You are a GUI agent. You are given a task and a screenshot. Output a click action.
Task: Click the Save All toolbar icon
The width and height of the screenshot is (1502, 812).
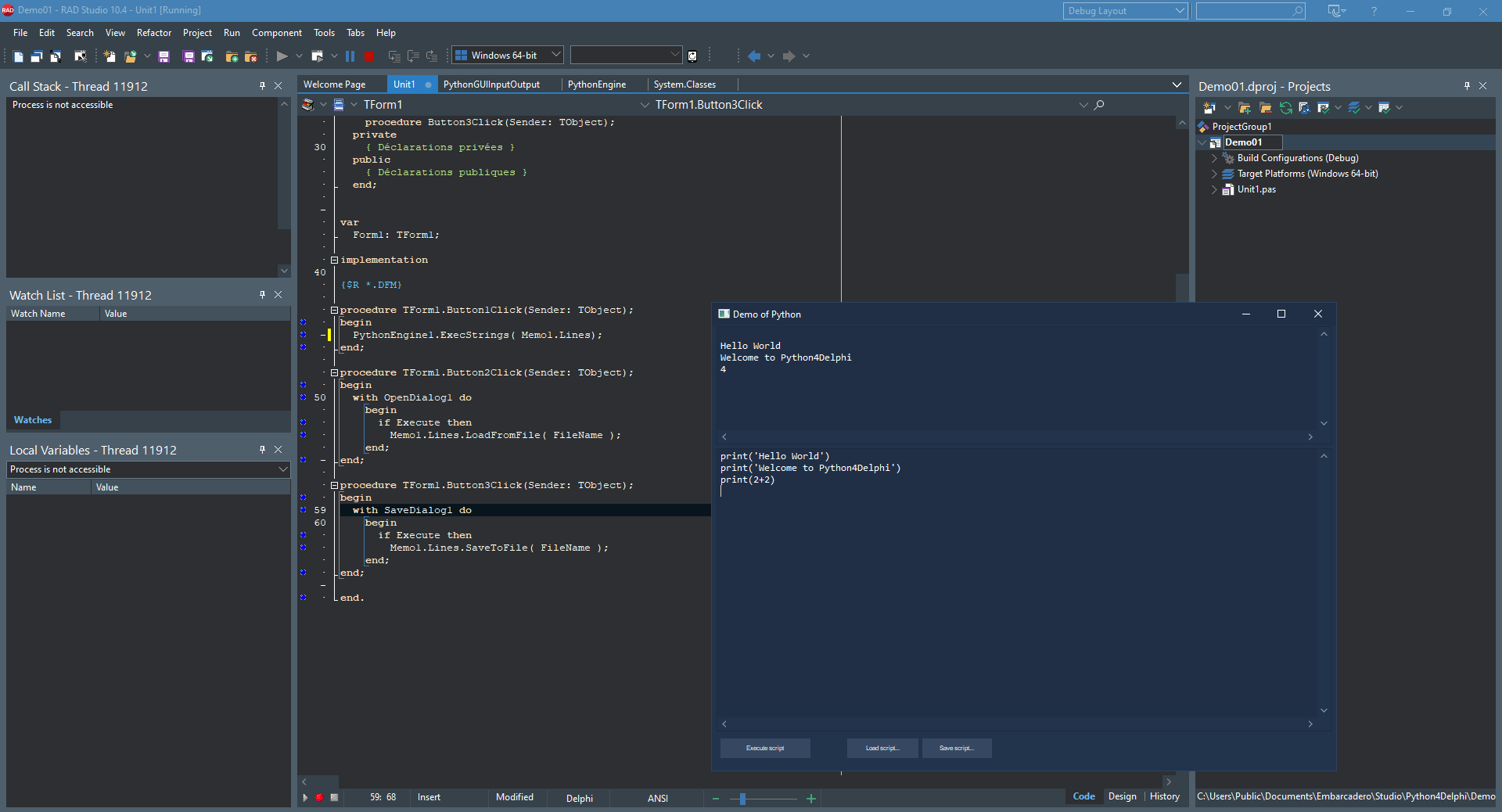click(x=189, y=56)
